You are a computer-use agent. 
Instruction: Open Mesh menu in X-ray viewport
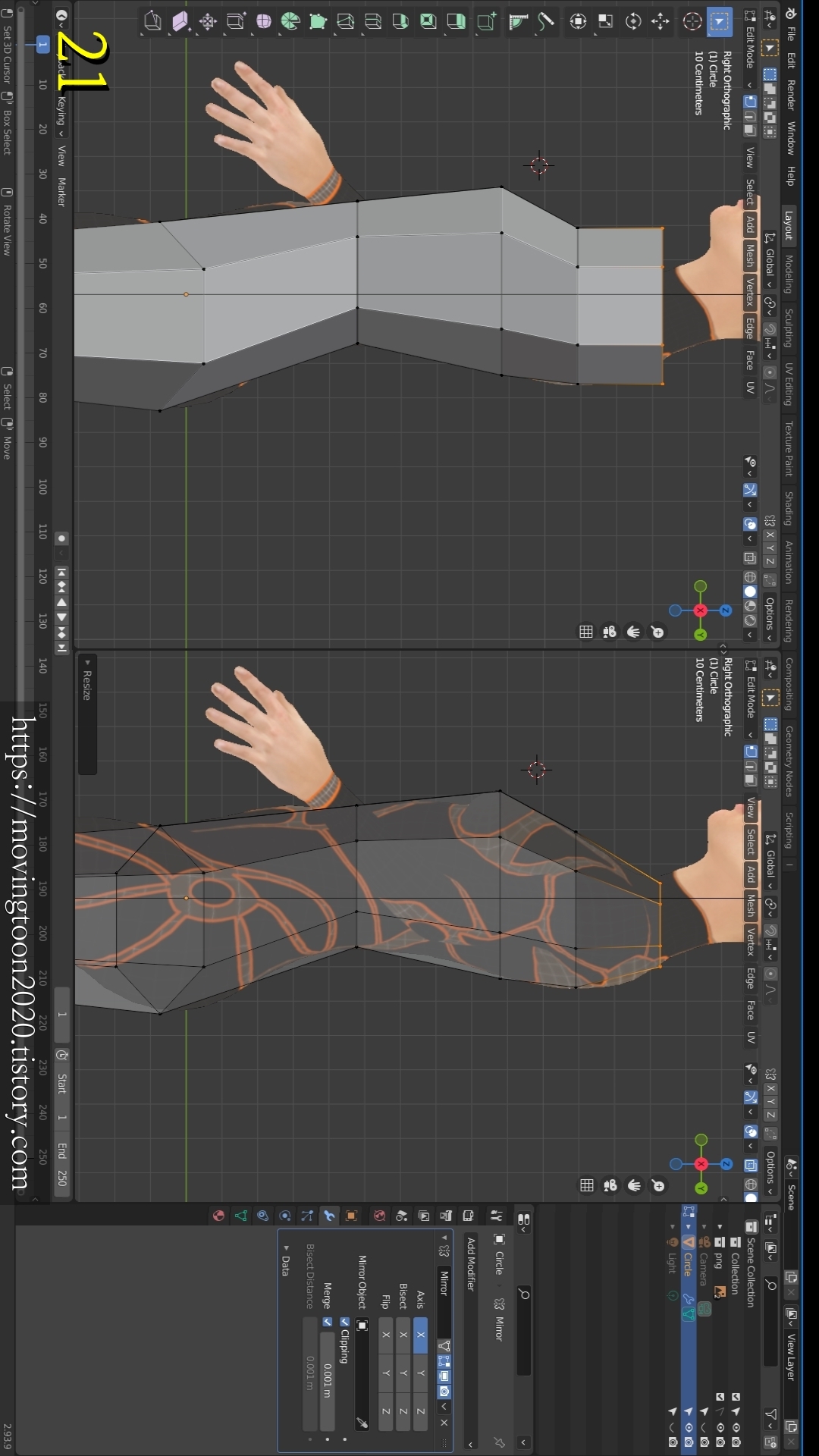click(x=751, y=905)
